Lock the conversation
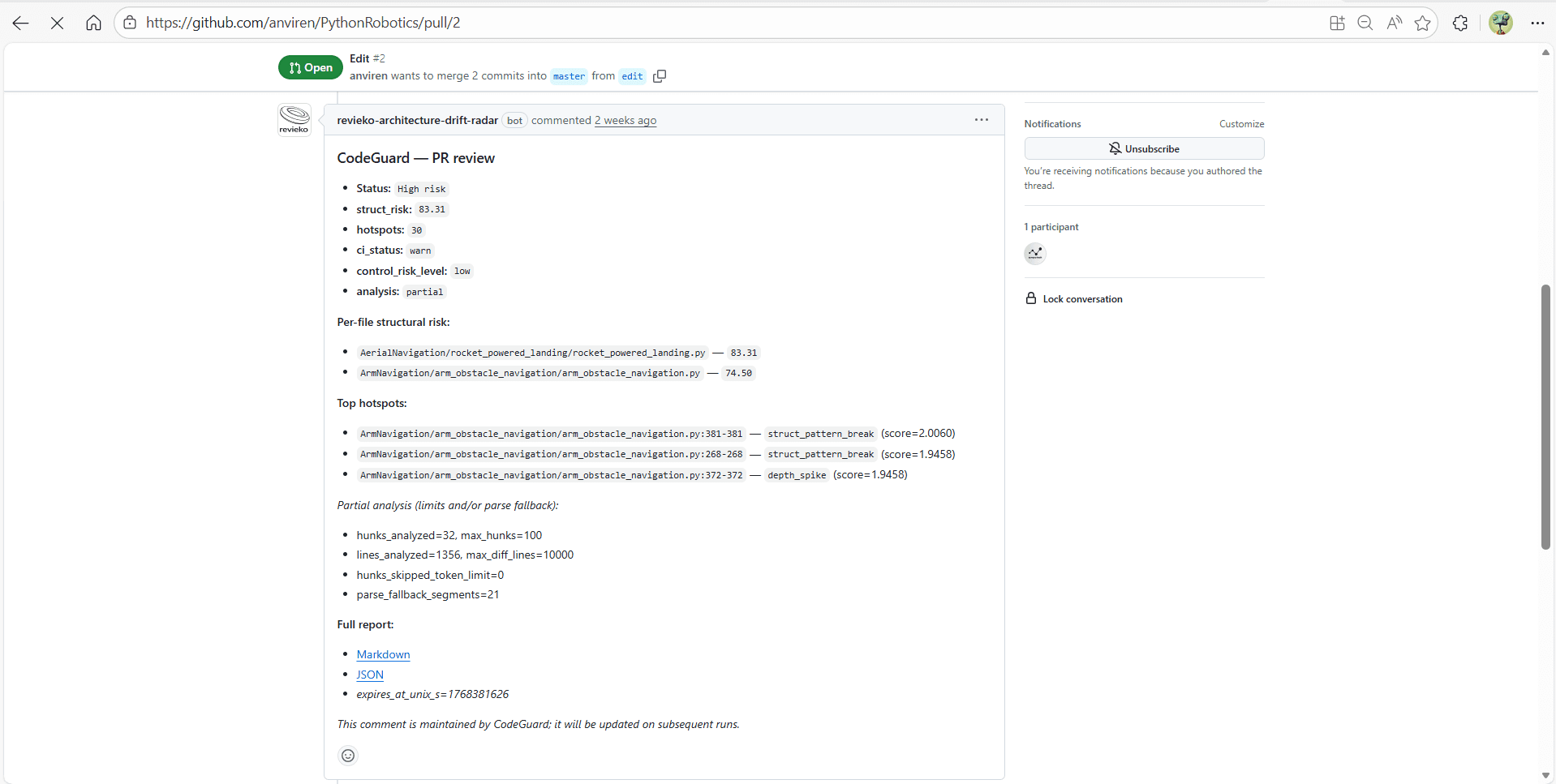1556x784 pixels. pos(1082,298)
